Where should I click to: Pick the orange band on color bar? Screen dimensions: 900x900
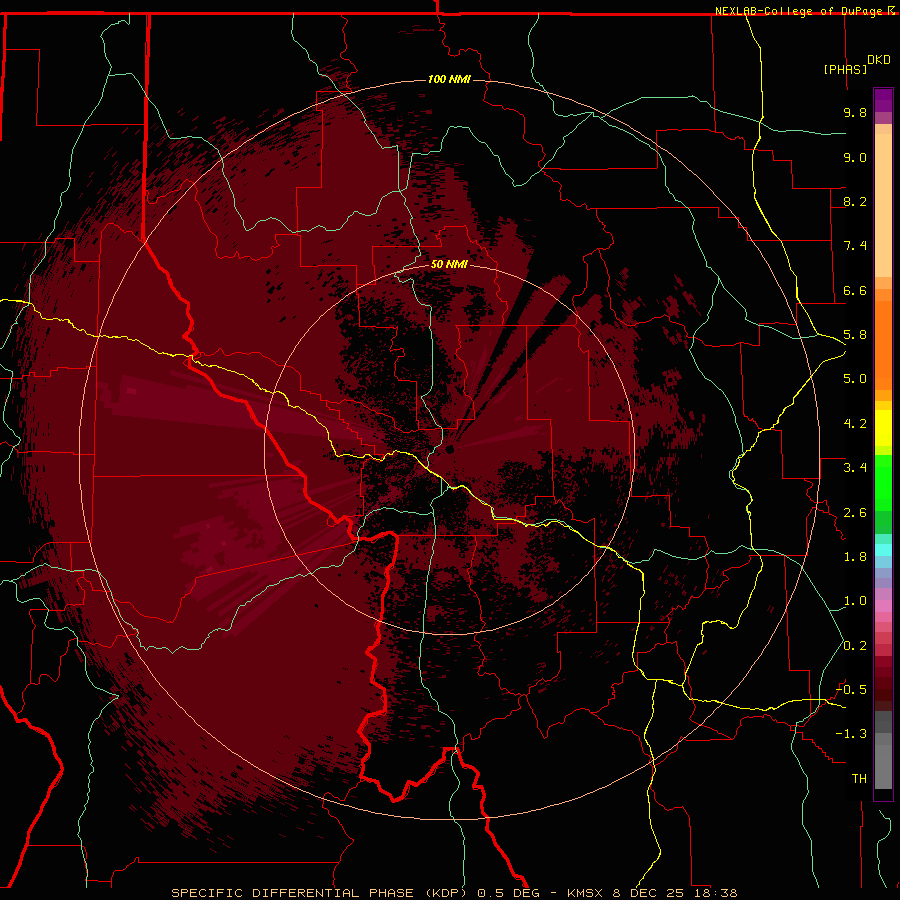pos(883,345)
